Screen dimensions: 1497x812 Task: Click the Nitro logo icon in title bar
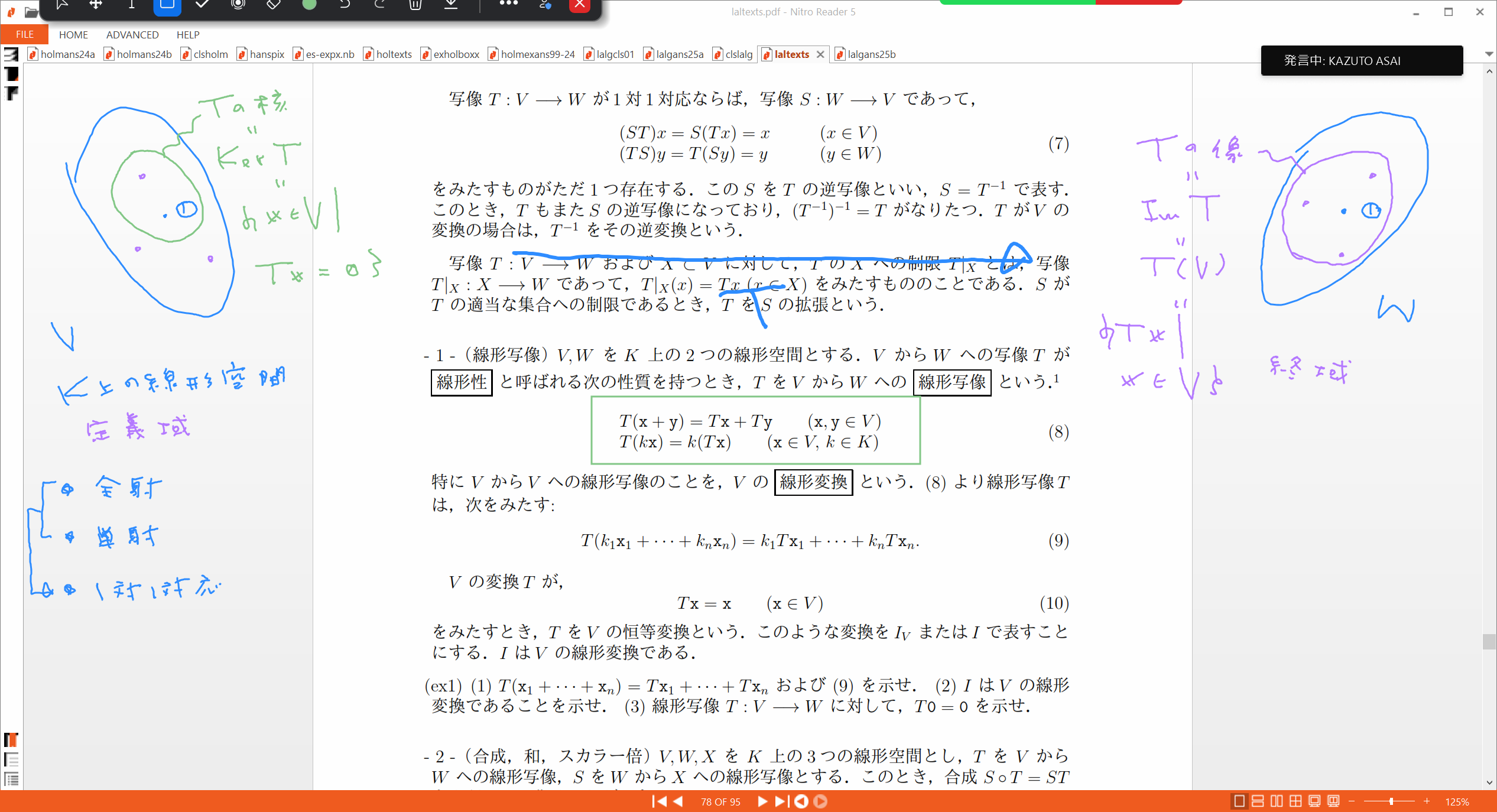click(x=11, y=12)
